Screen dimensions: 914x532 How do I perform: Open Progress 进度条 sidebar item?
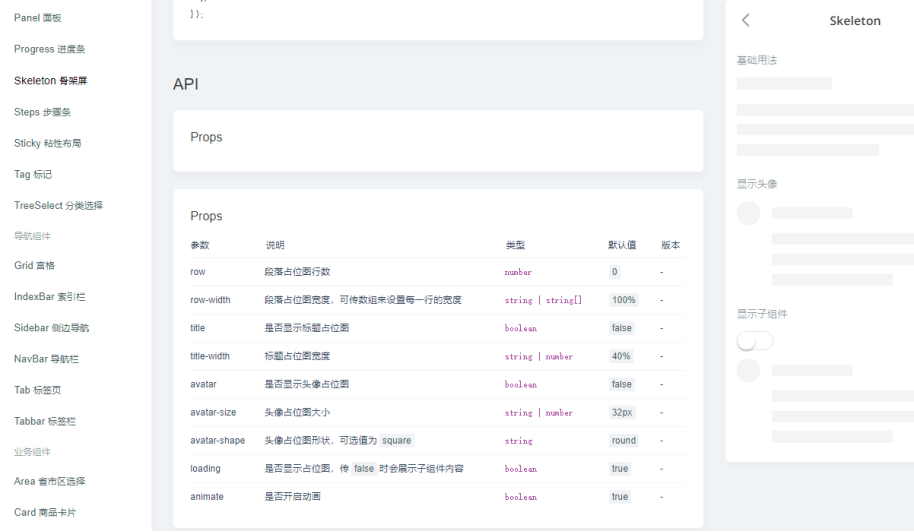pyautogui.click(x=50, y=49)
